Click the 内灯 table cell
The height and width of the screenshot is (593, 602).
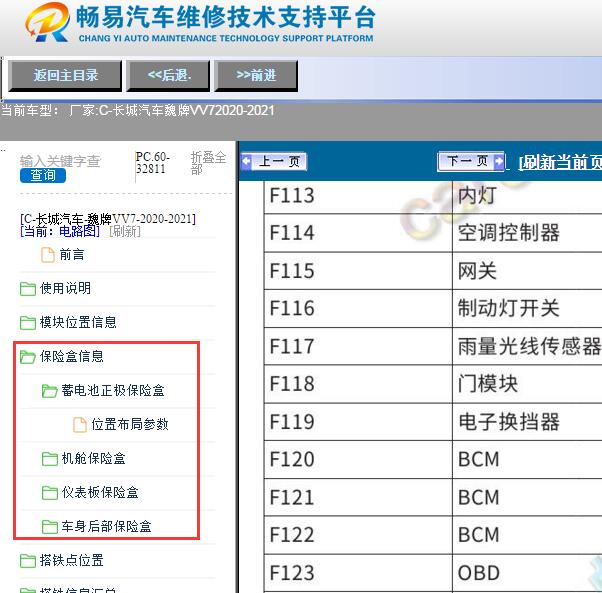tap(527, 196)
